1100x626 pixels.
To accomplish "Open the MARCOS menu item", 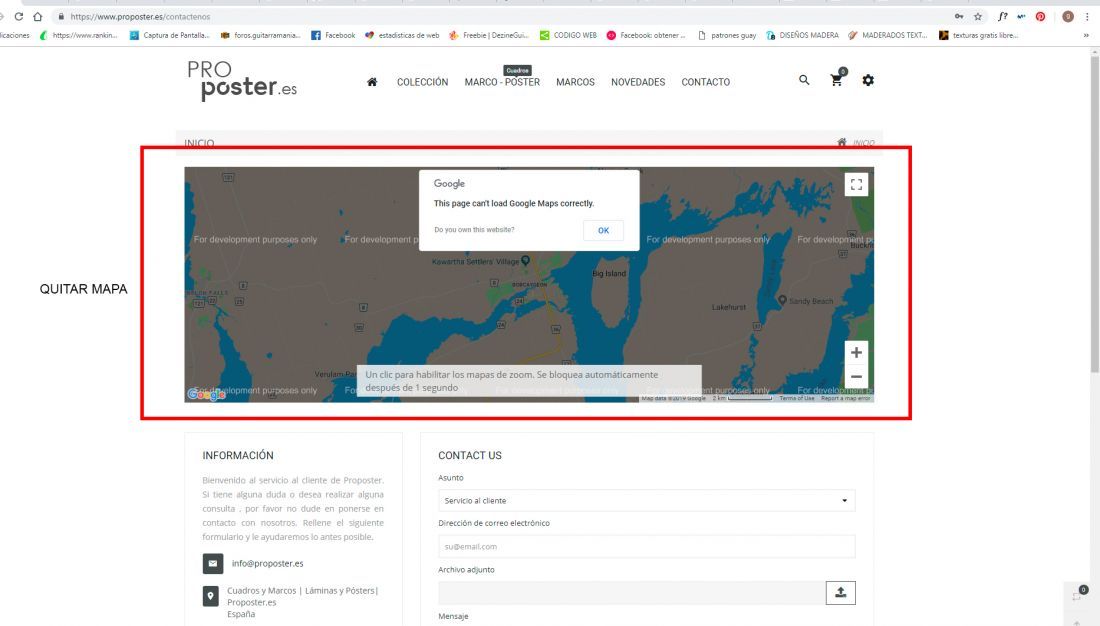I will click(575, 82).
